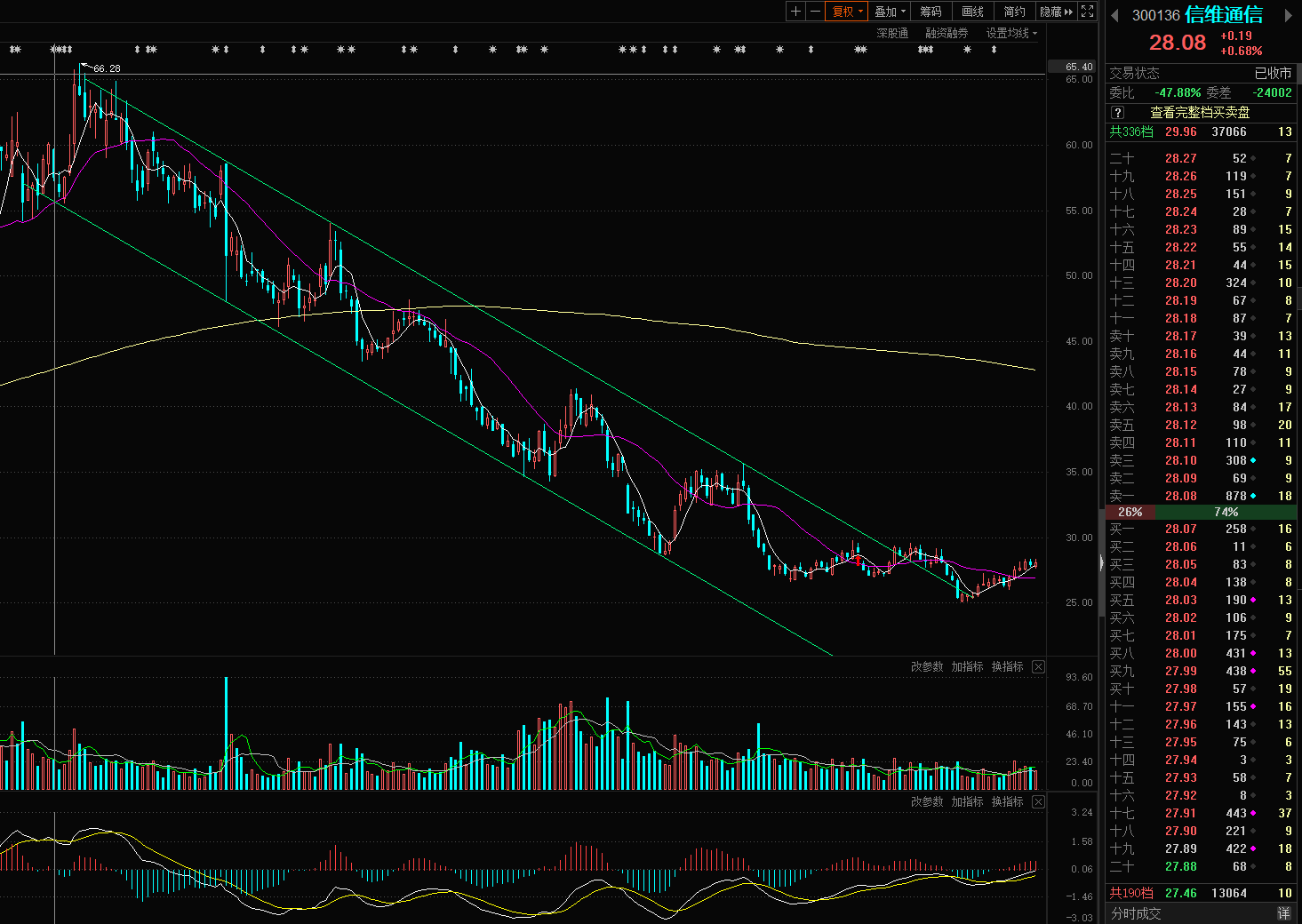
Task: Click the magenta diamond beside 422 in 十九 buy row
Action: 1254,848
